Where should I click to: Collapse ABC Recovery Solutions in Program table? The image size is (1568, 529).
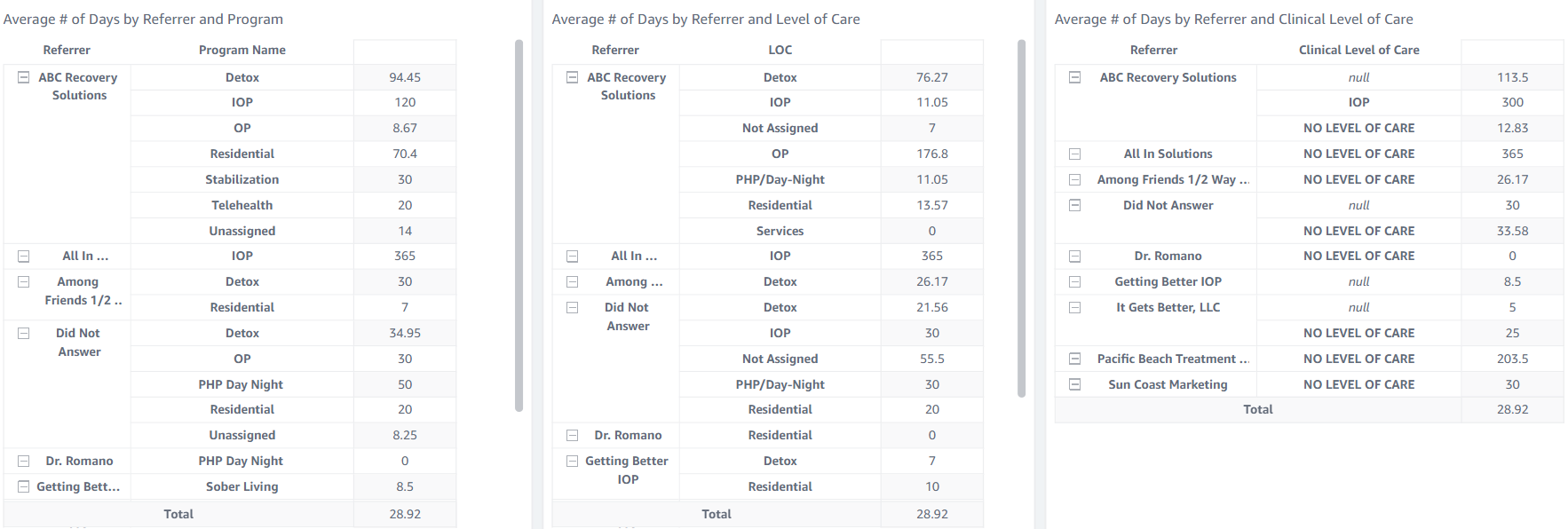pyautogui.click(x=24, y=78)
